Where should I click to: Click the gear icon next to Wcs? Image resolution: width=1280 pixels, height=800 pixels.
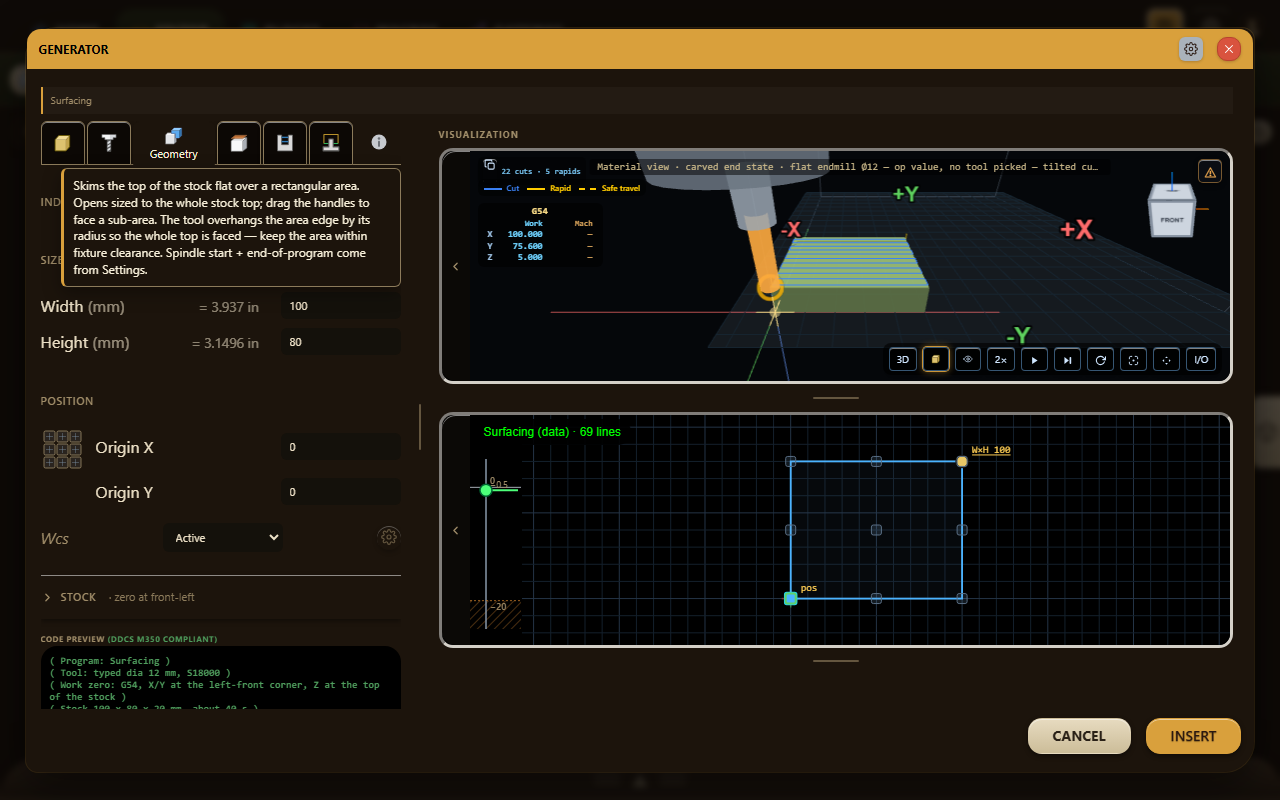click(x=389, y=537)
